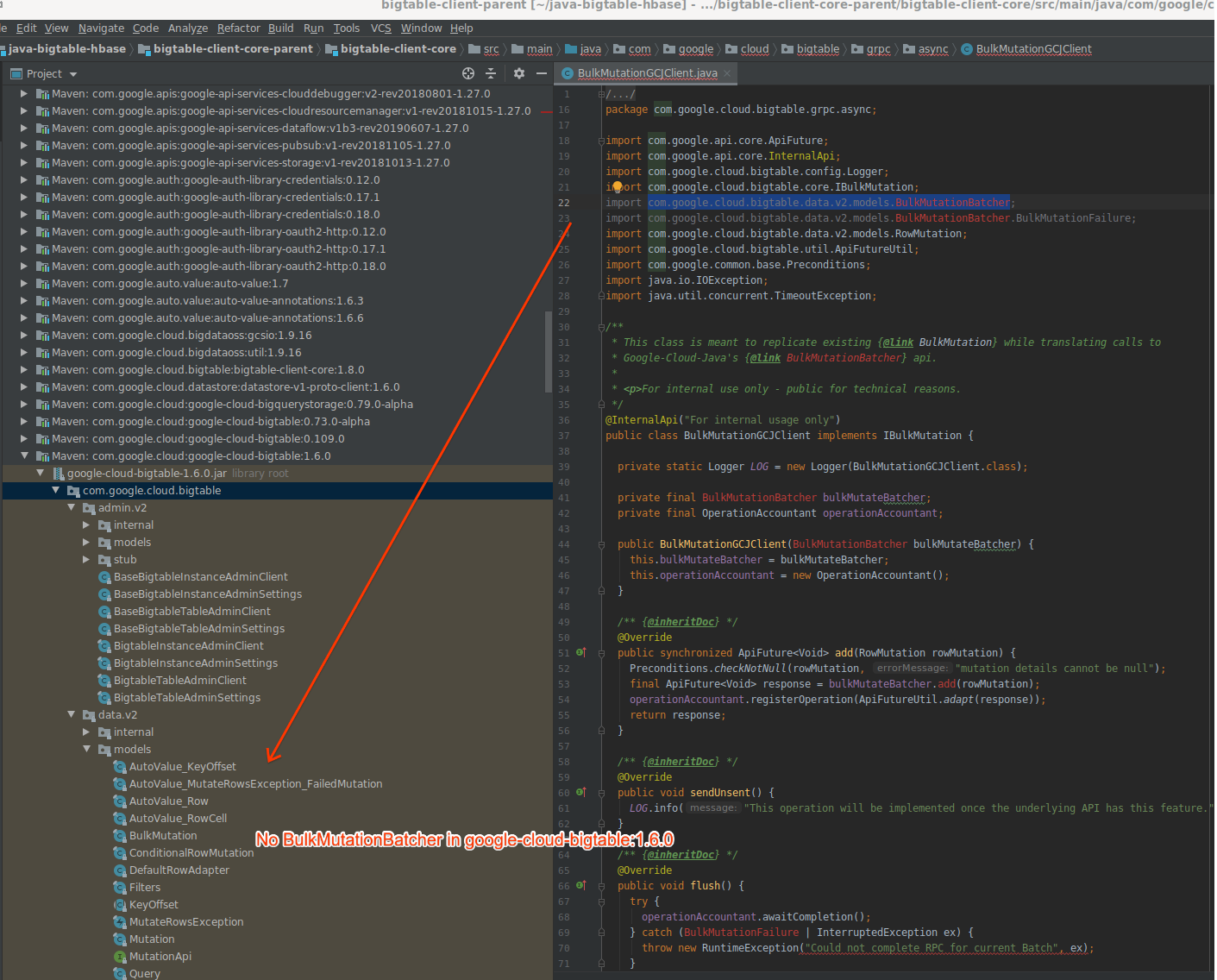Click the KeyOffset class icon

pos(121,904)
